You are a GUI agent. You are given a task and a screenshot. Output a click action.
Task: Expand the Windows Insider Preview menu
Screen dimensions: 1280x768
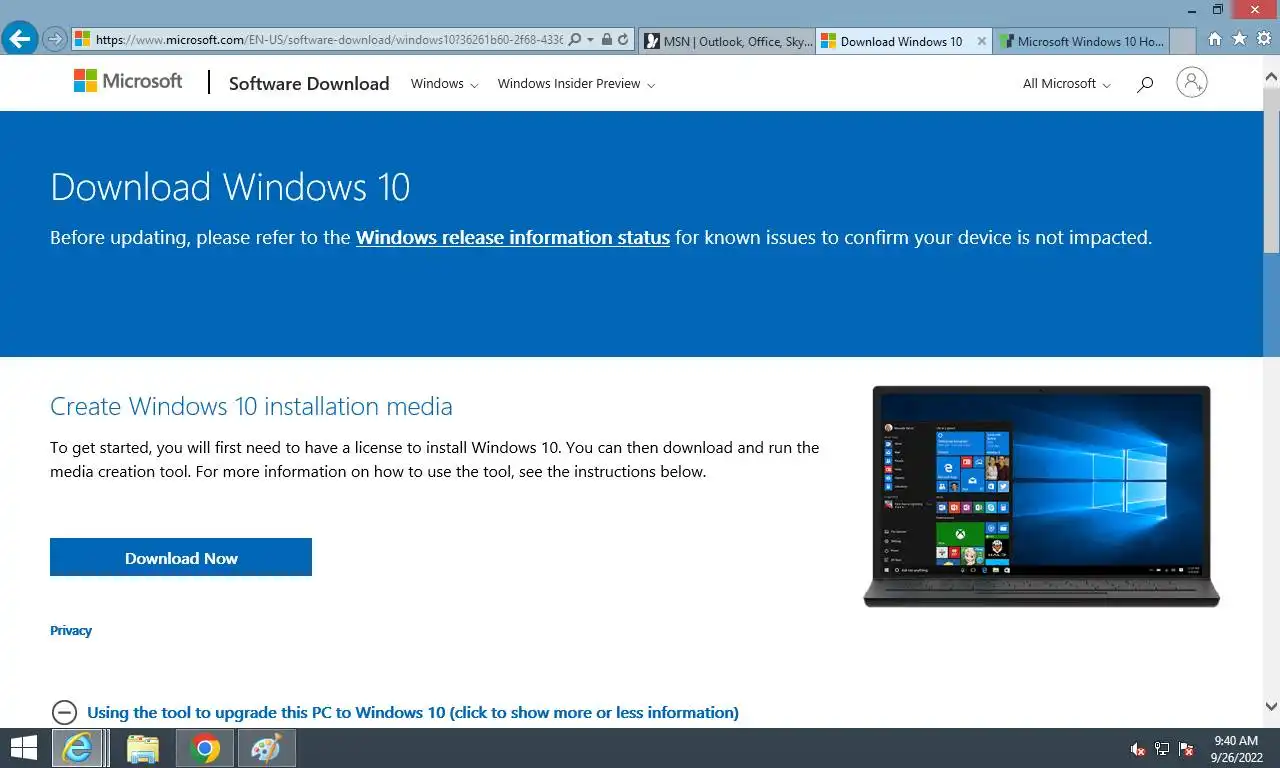point(576,83)
